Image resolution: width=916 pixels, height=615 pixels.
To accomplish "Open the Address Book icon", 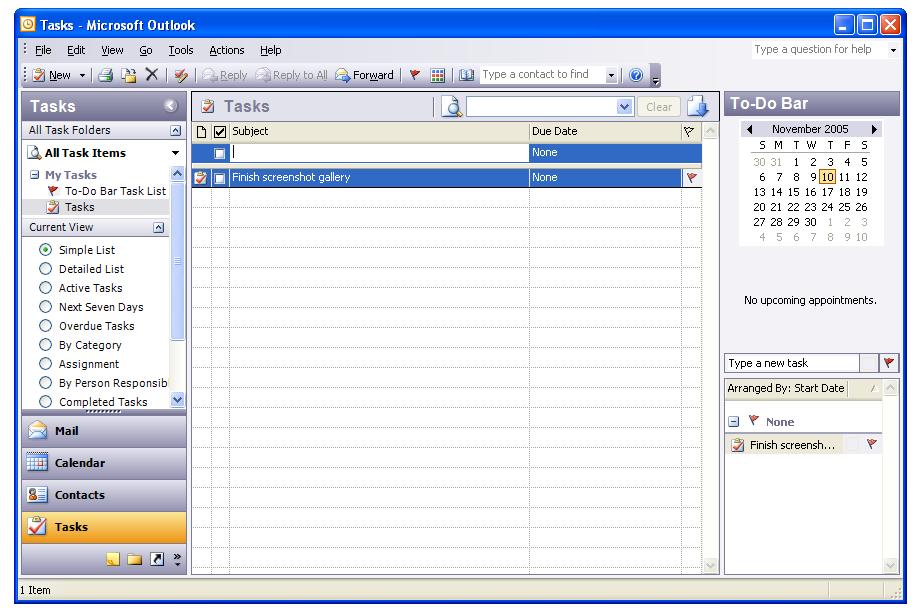I will [466, 75].
